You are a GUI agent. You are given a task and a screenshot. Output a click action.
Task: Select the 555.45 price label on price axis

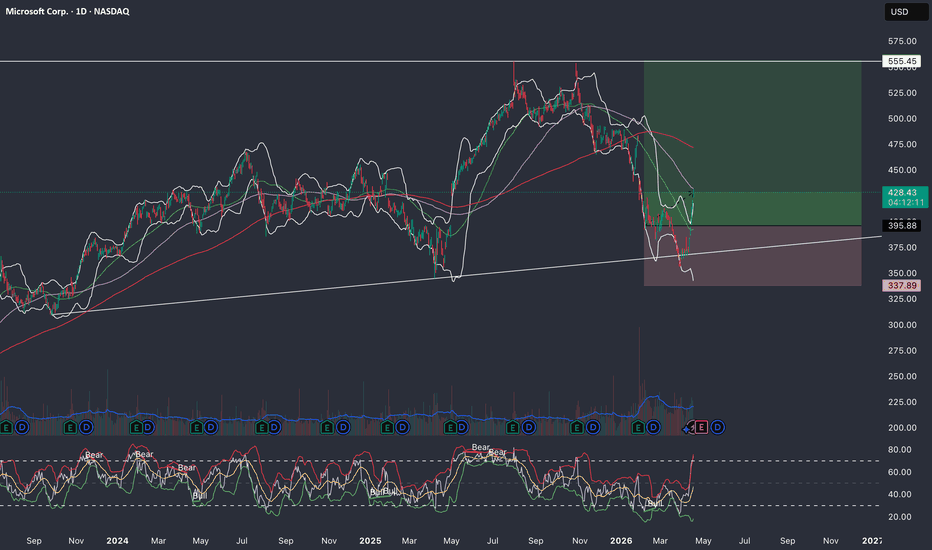click(902, 62)
